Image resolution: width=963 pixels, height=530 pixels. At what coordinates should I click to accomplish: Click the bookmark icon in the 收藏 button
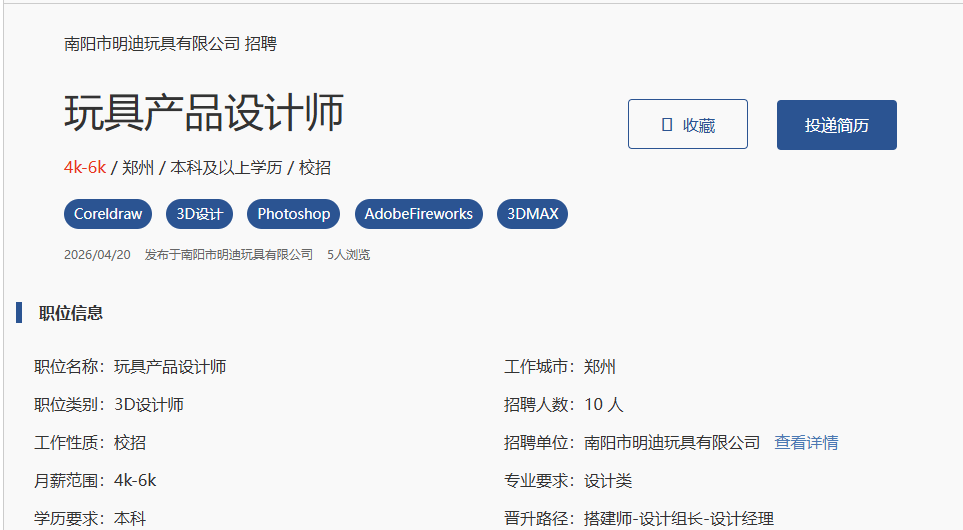pos(667,125)
